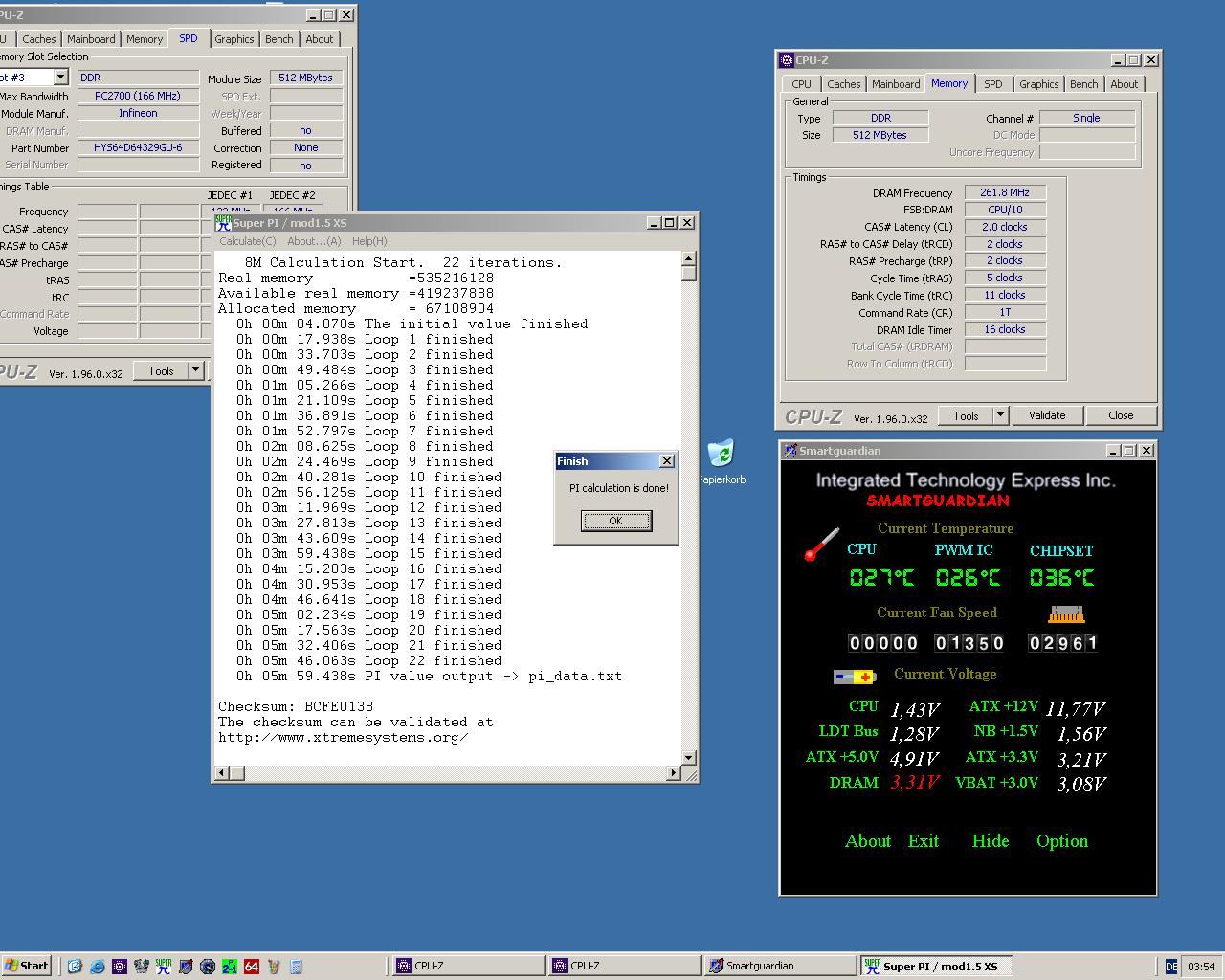Click OK in the Finish dialog
The image size is (1225, 980).
tap(615, 521)
